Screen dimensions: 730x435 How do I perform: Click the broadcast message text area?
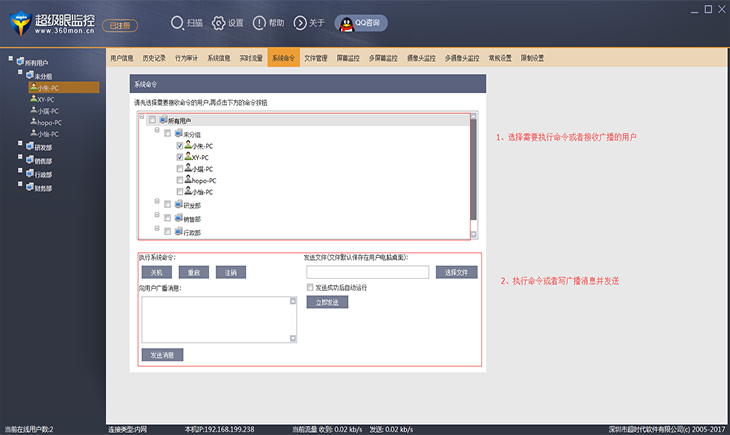click(x=219, y=319)
